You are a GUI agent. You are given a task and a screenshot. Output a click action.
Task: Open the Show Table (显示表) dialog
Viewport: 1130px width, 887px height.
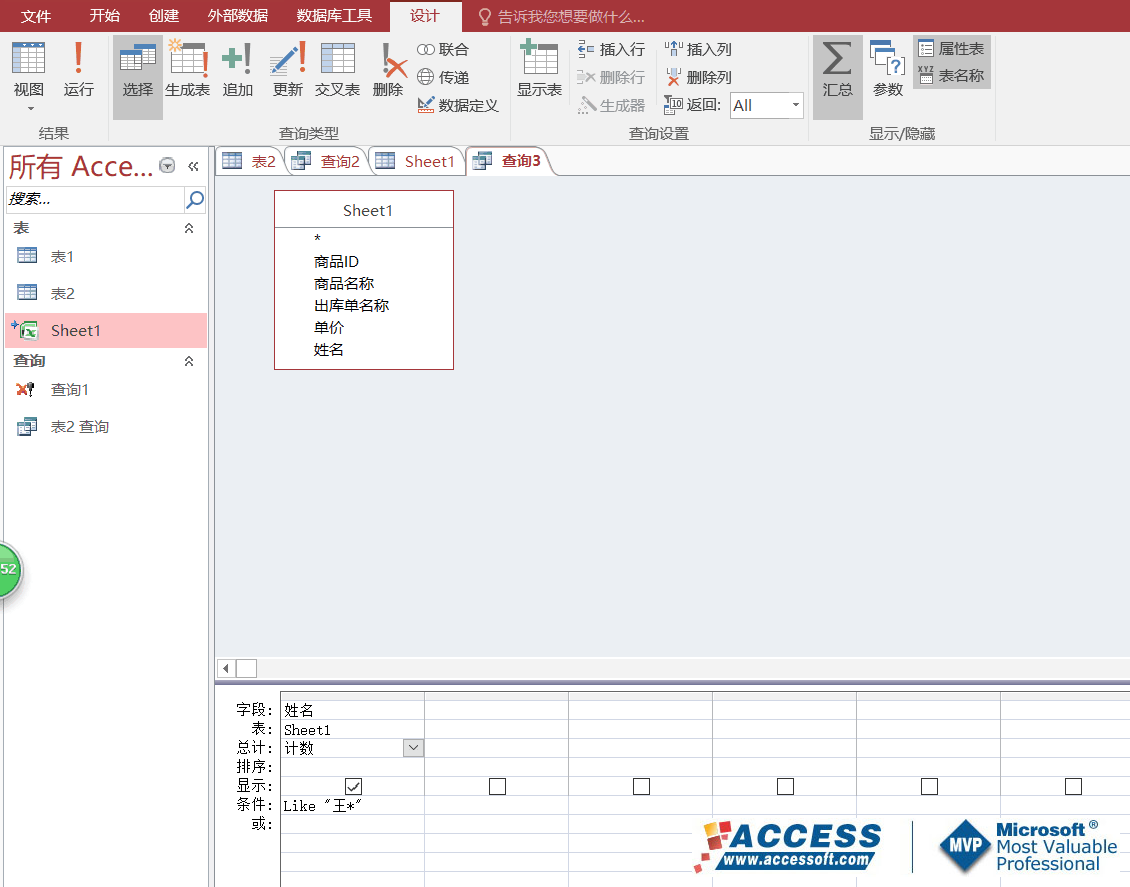coord(539,70)
